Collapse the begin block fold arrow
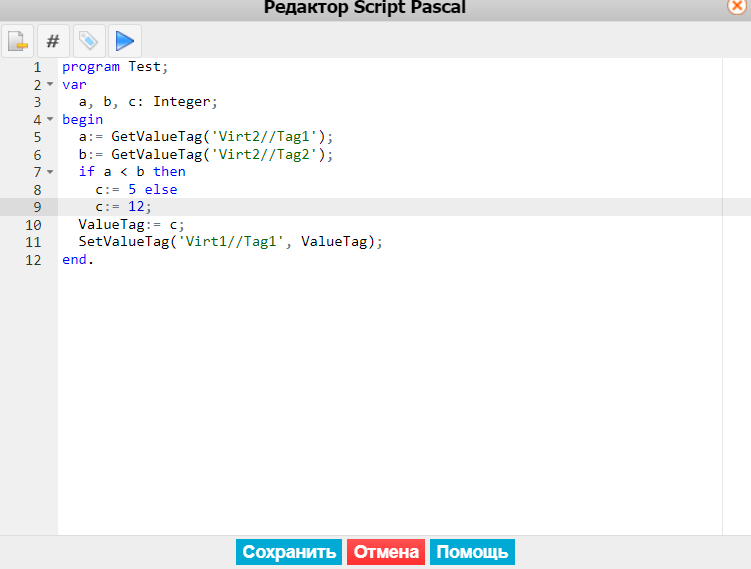This screenshot has width=751, height=569. pos(50,119)
